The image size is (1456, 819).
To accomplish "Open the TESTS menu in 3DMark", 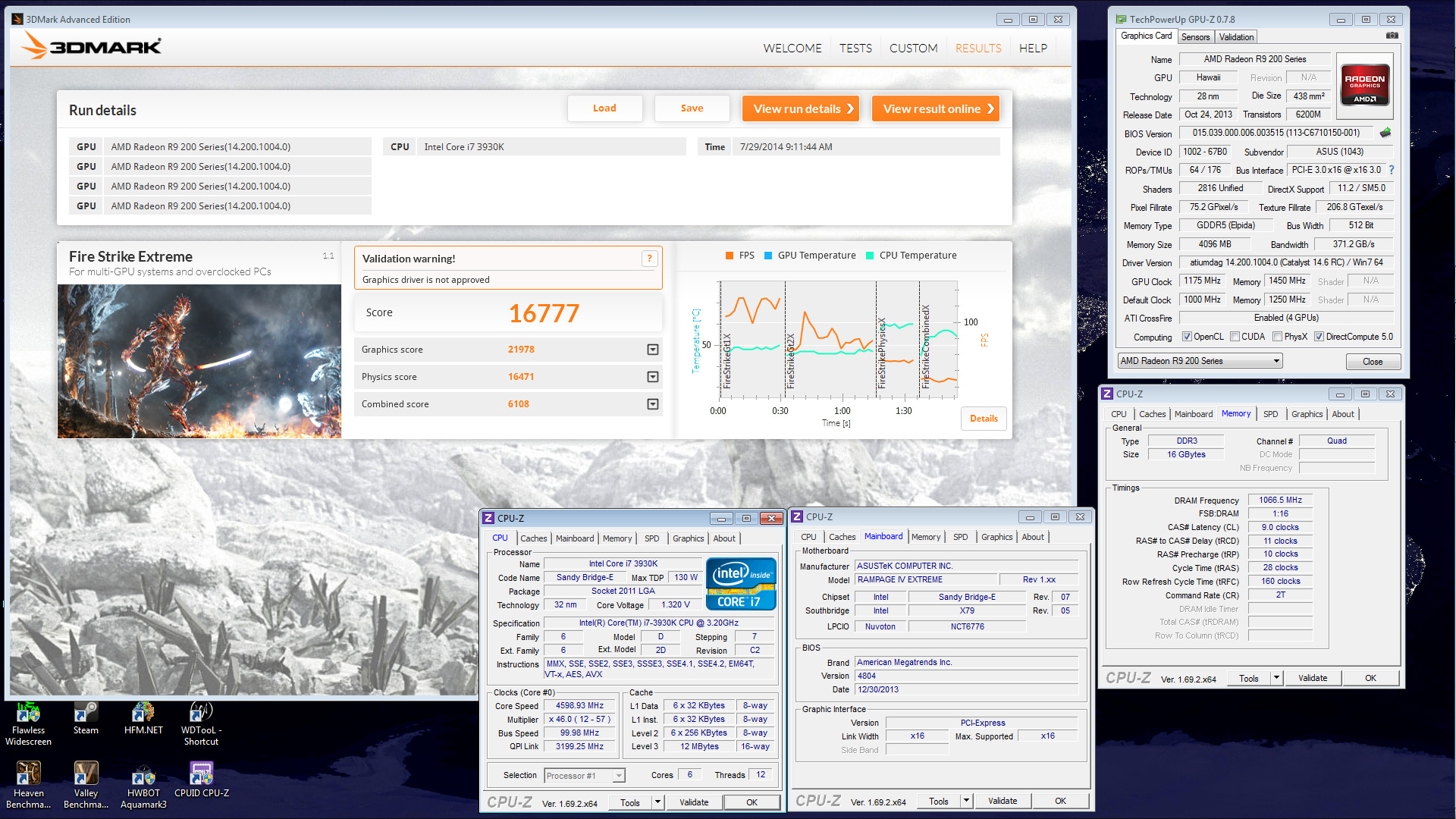I will click(x=855, y=48).
